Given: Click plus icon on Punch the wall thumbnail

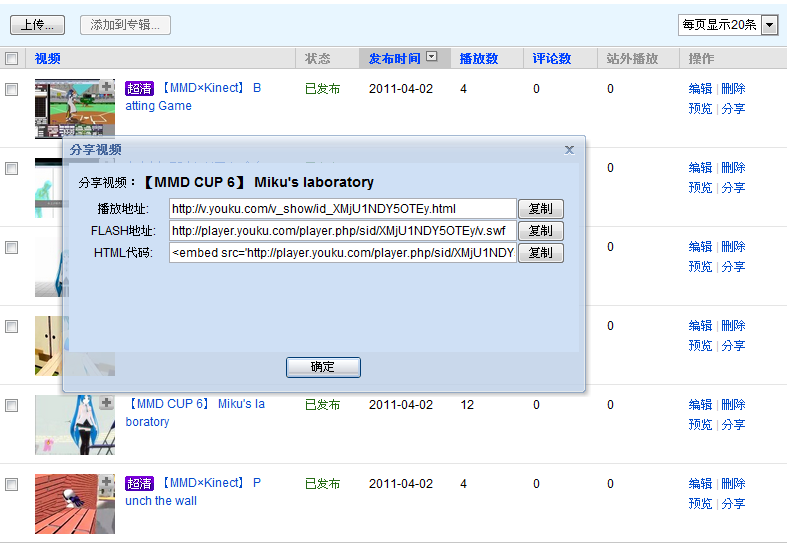Looking at the screenshot, I should tap(106, 482).
